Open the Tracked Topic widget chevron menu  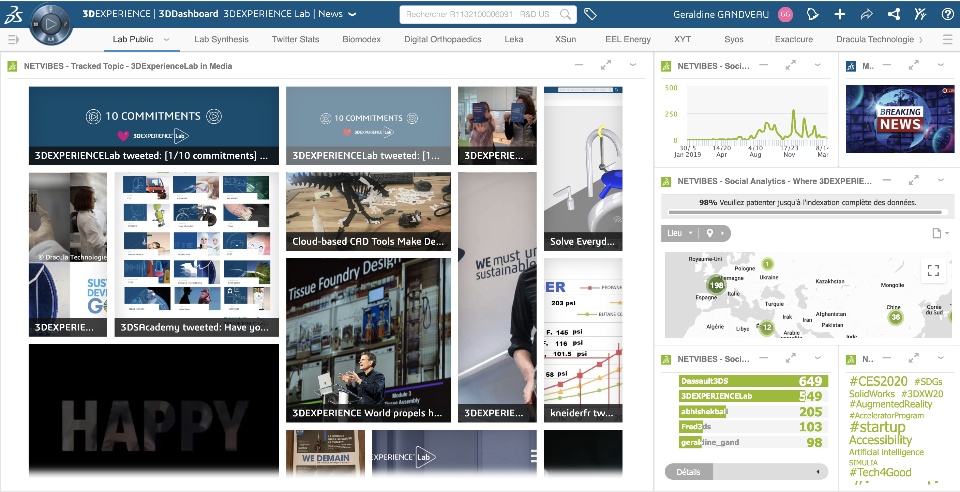coord(632,64)
